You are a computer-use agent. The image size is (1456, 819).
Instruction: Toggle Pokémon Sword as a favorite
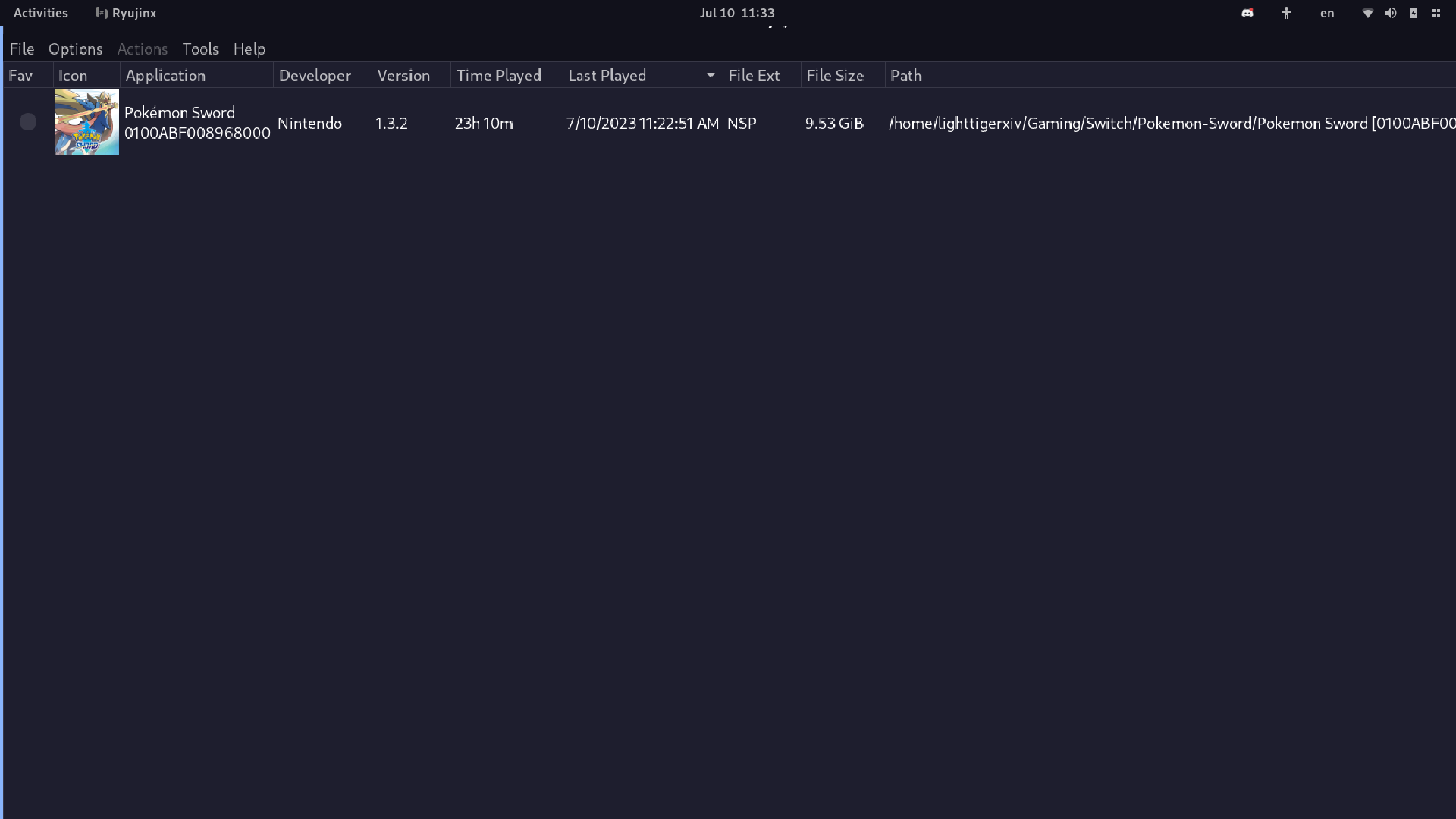point(28,121)
